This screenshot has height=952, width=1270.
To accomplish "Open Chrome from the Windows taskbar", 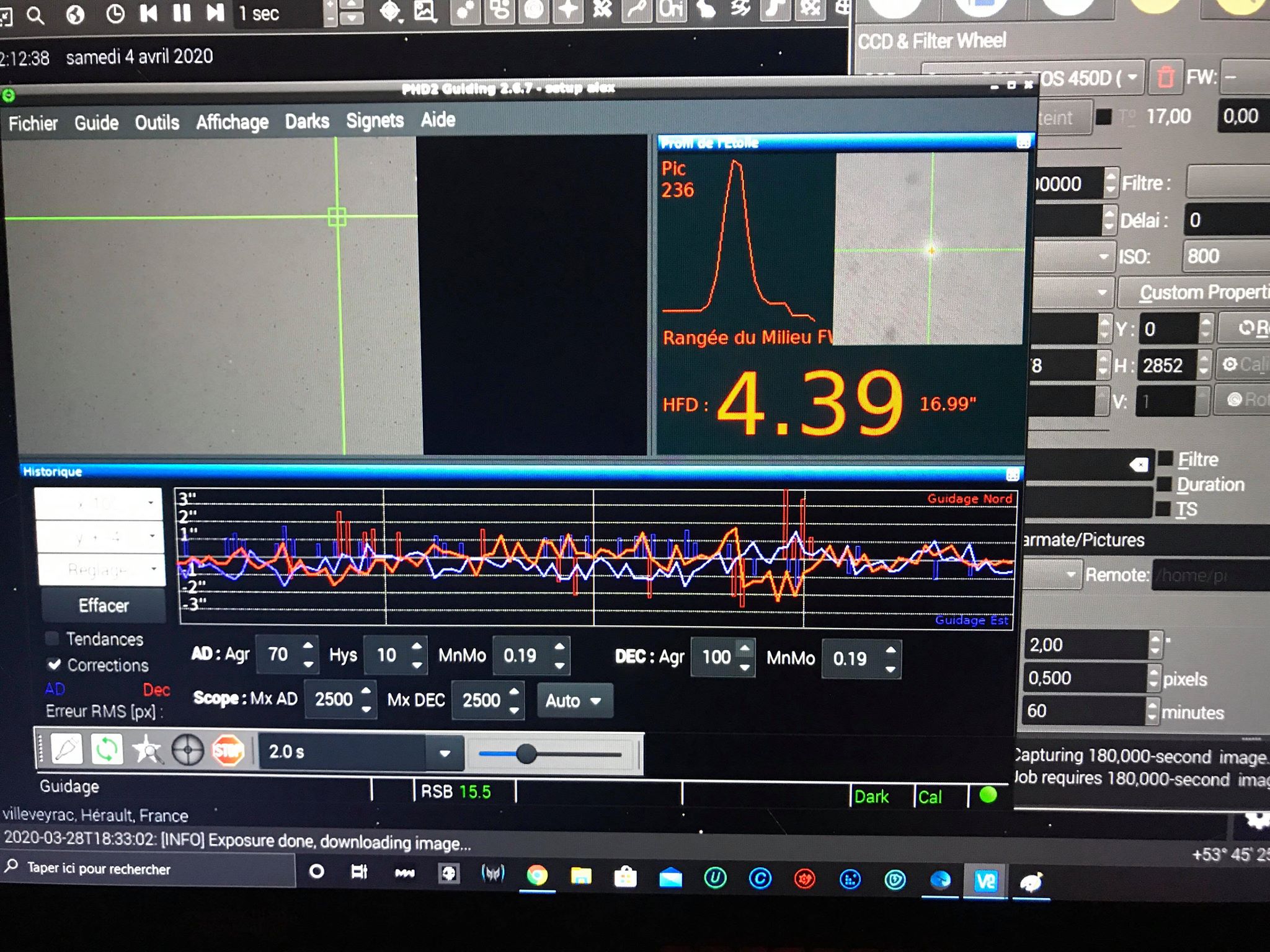I will coord(537,876).
